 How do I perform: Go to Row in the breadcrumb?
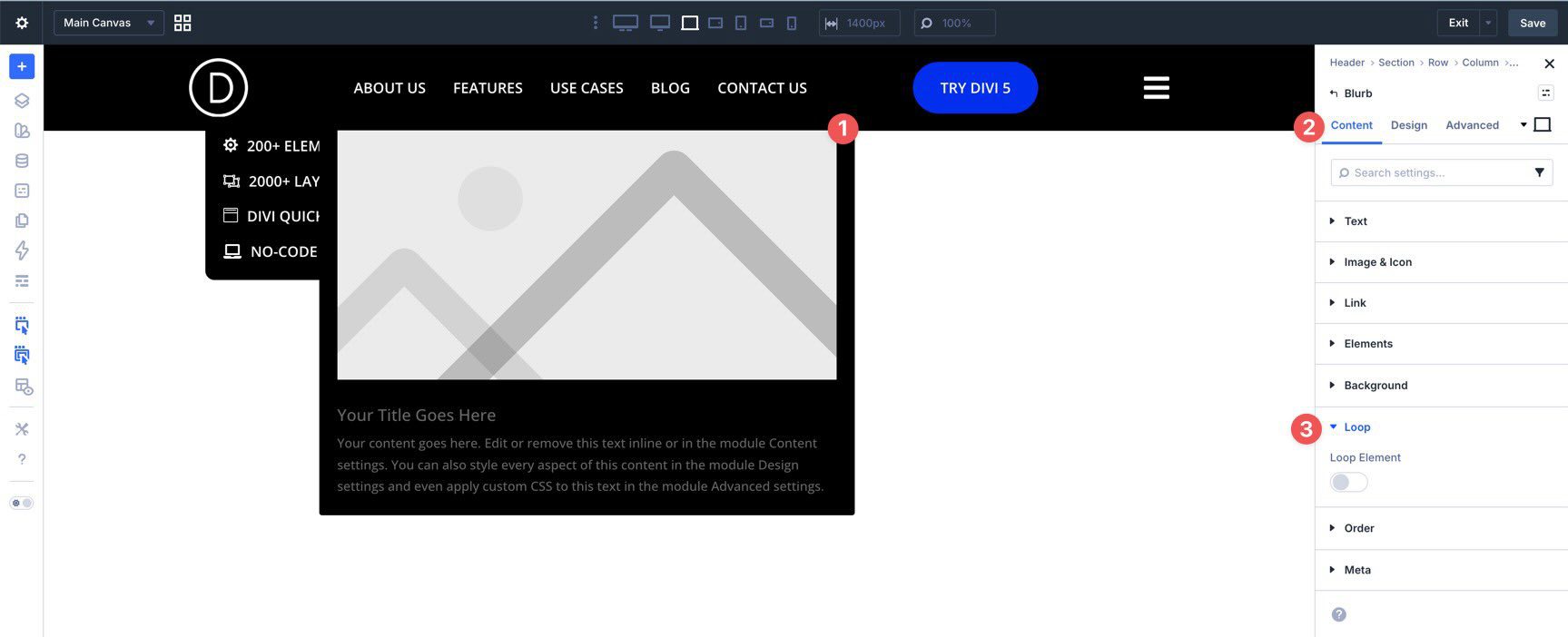pos(1438,63)
